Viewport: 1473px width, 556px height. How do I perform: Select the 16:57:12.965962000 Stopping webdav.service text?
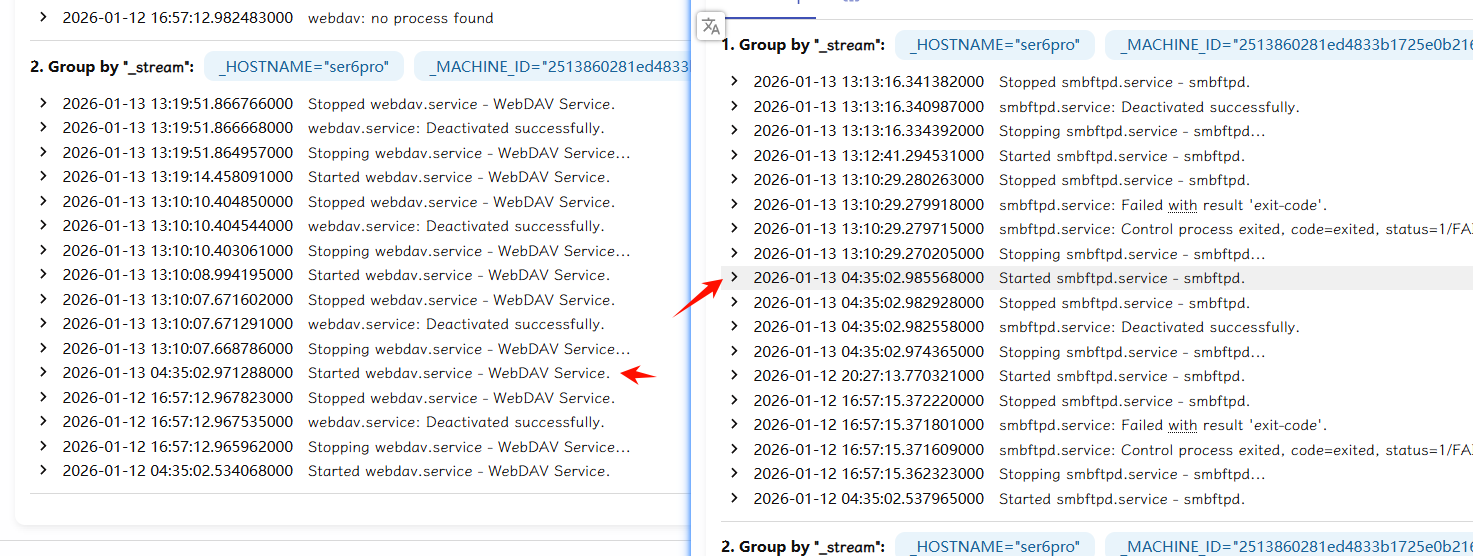tap(469, 447)
